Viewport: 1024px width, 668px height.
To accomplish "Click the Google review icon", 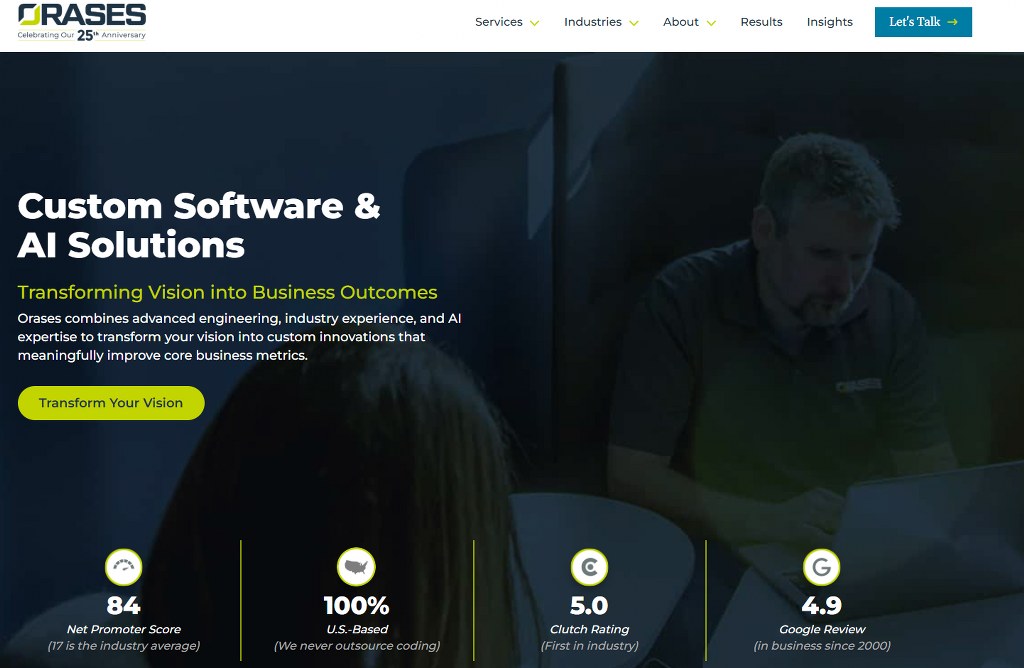I will click(x=822, y=567).
